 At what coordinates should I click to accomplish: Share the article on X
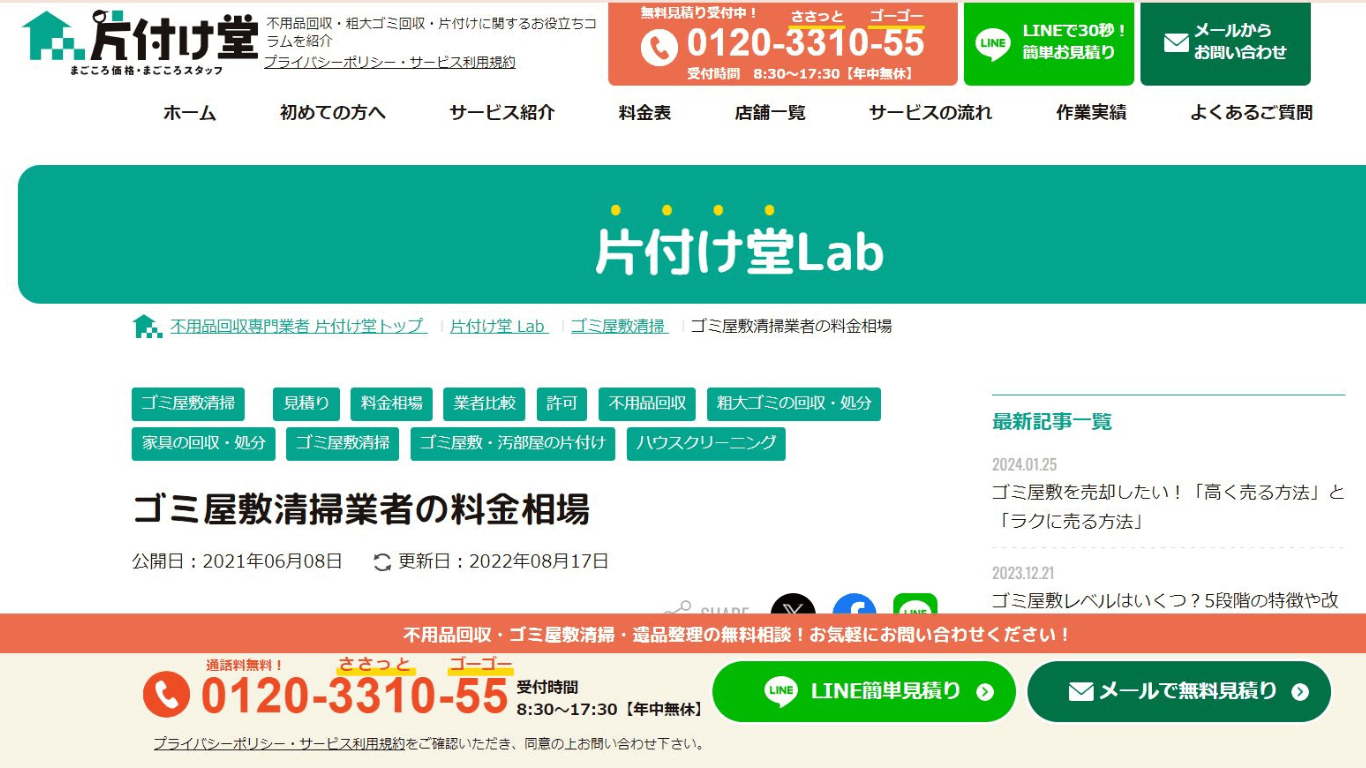[793, 606]
